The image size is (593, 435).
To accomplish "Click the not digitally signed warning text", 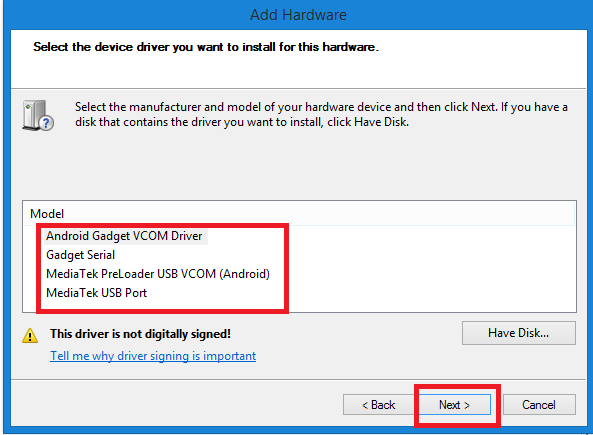I will pyautogui.click(x=140, y=334).
